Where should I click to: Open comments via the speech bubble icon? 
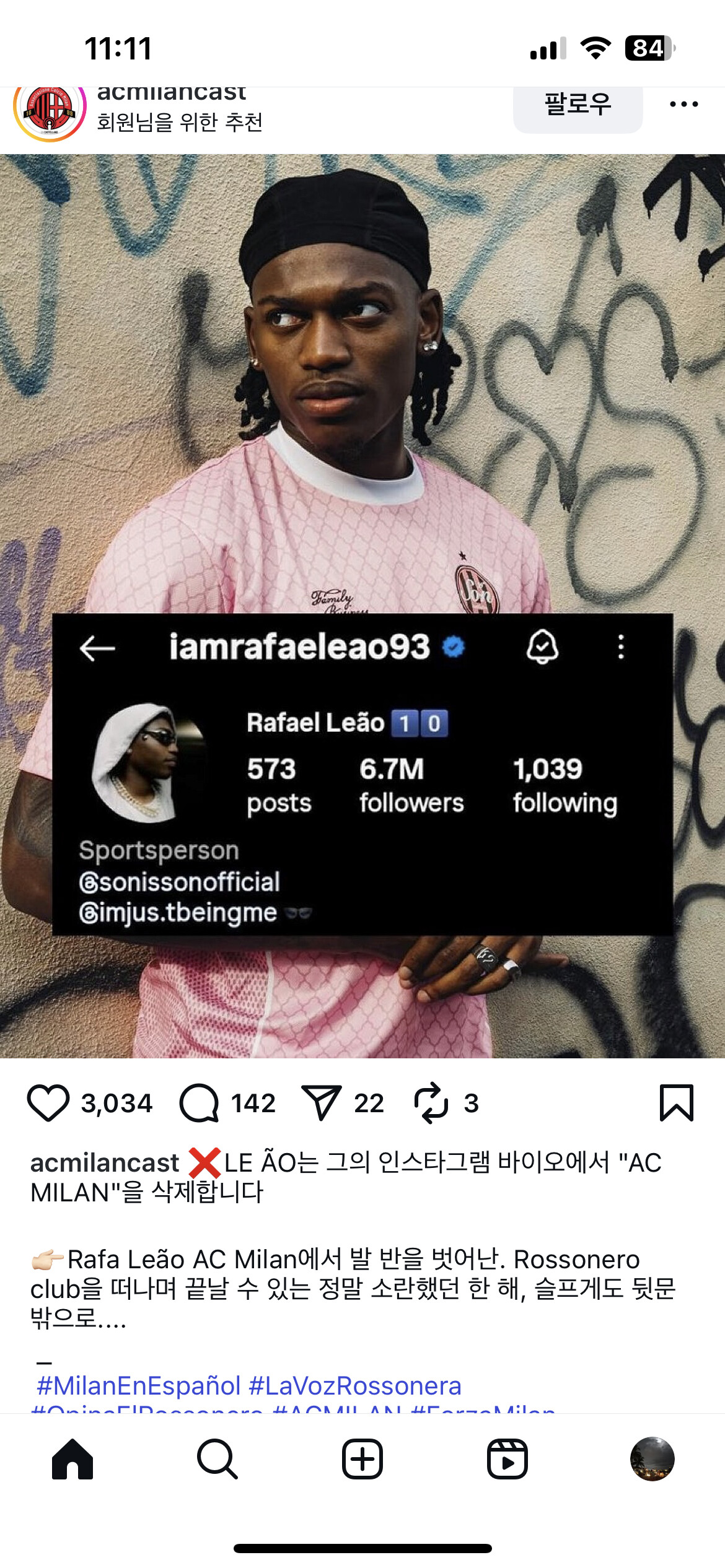pos(199,1103)
